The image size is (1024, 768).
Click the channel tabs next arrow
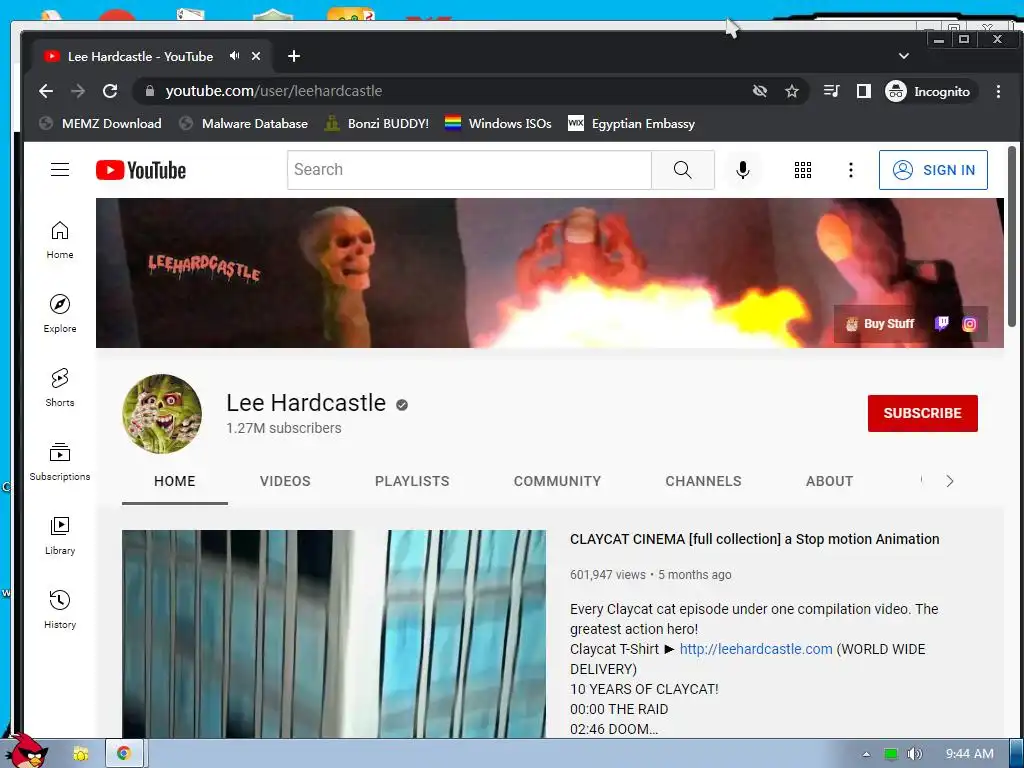coord(950,481)
